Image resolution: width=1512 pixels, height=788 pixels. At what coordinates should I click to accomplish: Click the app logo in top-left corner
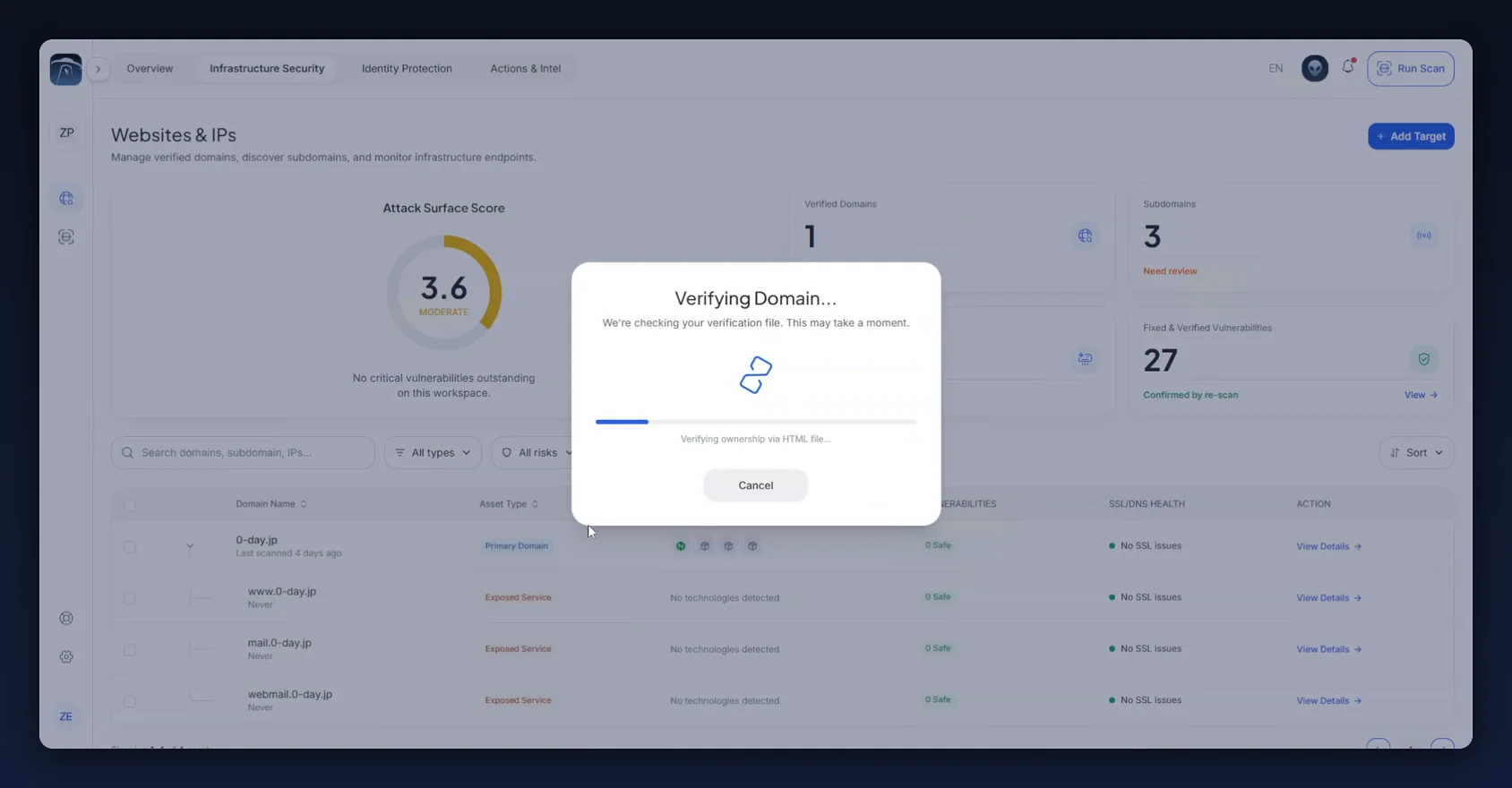(x=66, y=69)
